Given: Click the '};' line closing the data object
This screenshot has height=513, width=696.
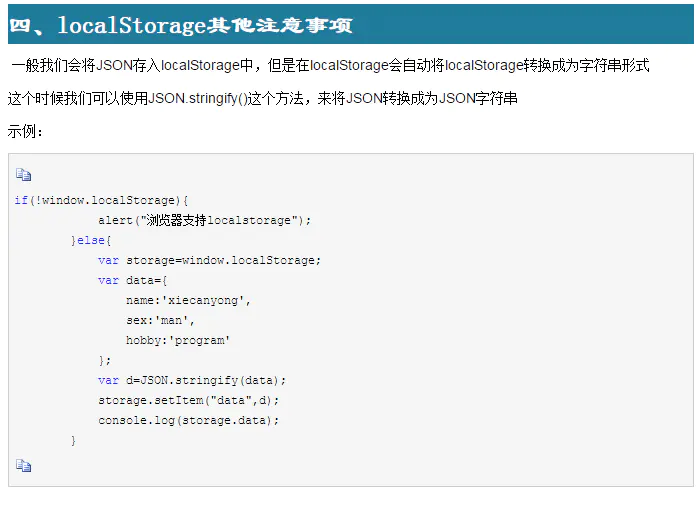Looking at the screenshot, I should pyautogui.click(x=105, y=360).
